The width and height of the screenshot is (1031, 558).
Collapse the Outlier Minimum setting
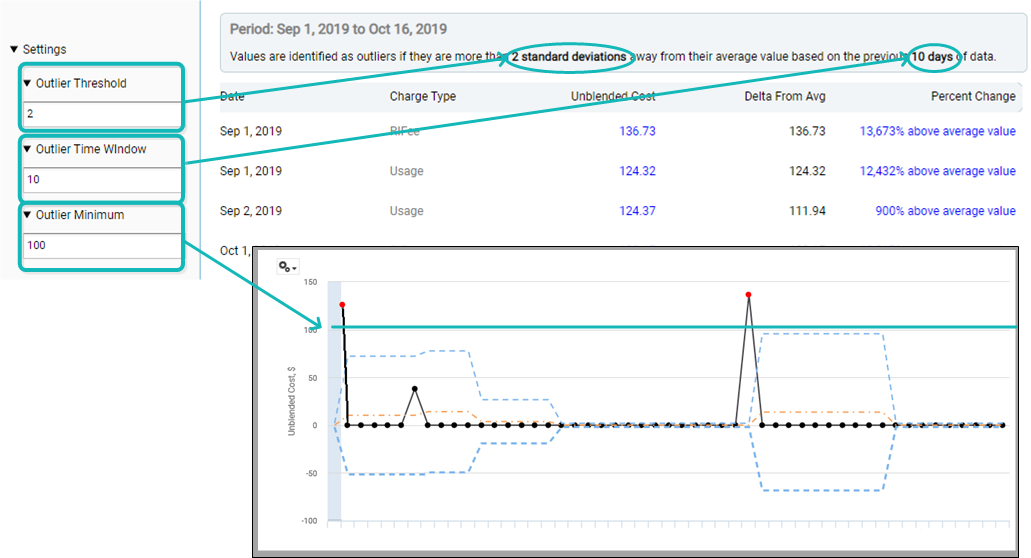[28, 215]
